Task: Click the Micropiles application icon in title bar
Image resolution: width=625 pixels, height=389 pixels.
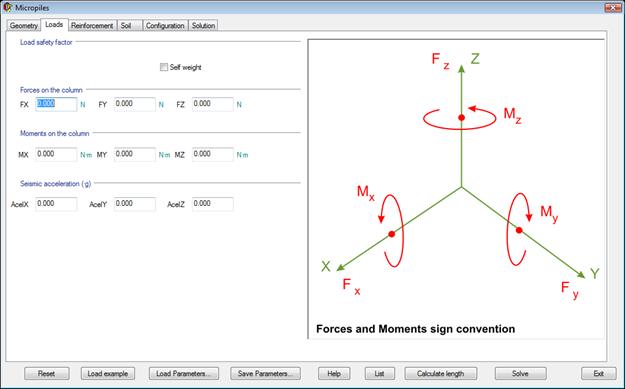Action: click(x=8, y=7)
